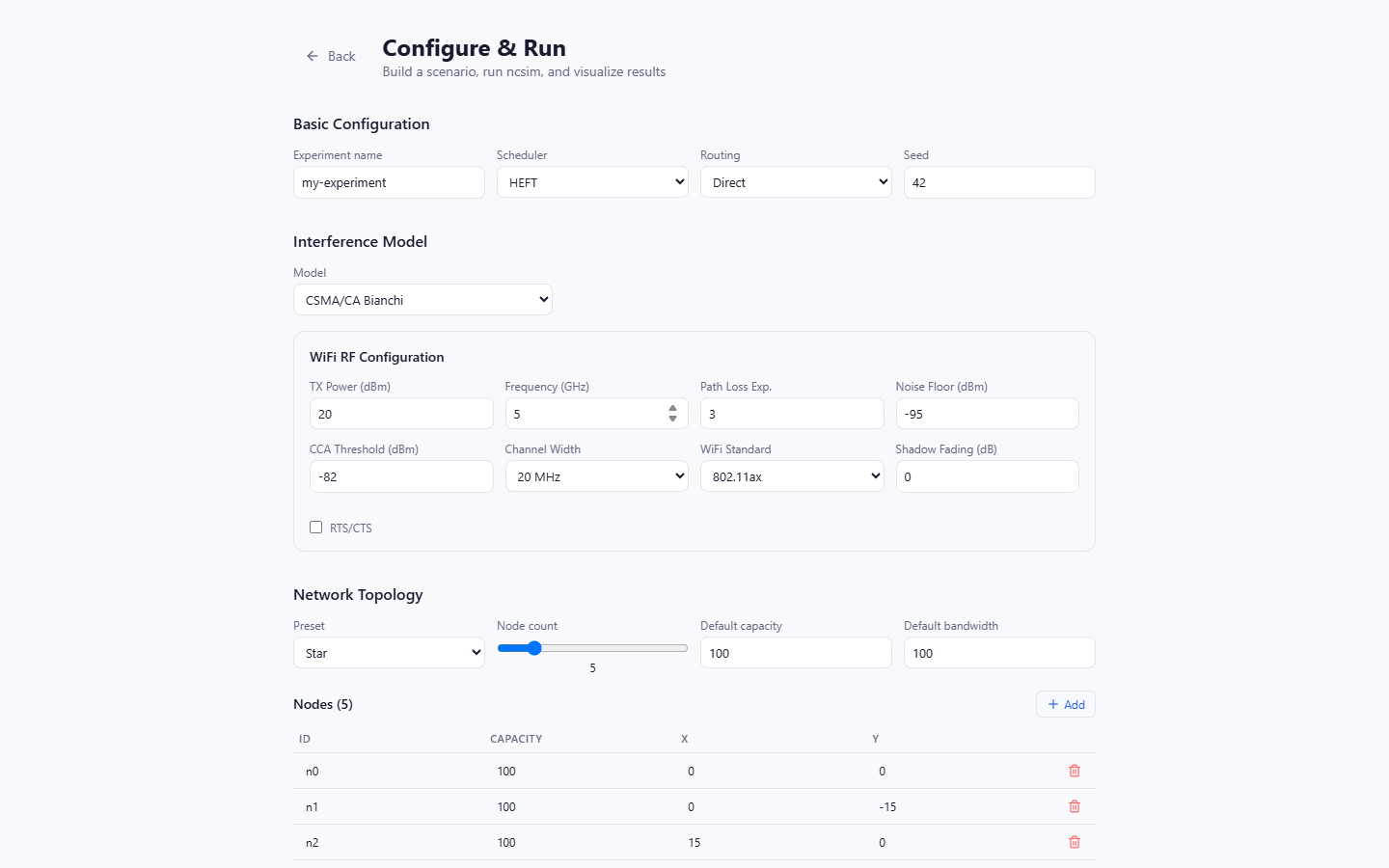Open the Routing dropdown showing Direct

(x=796, y=182)
